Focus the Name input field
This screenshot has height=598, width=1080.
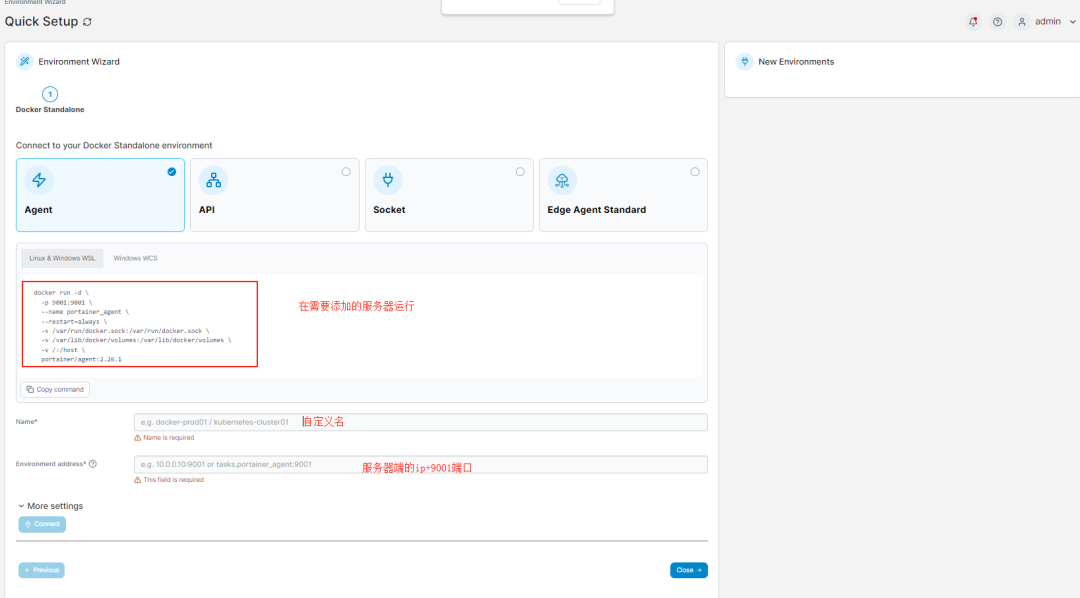(x=420, y=422)
